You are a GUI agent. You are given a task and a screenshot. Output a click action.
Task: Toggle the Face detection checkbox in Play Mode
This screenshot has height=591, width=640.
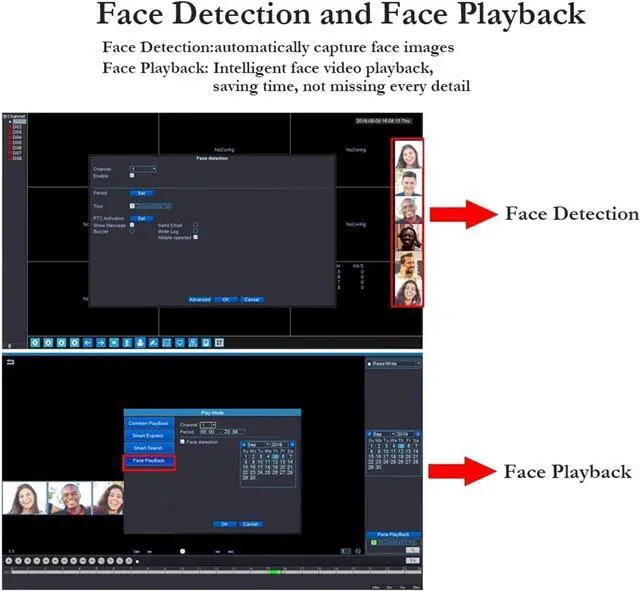[x=181, y=441]
